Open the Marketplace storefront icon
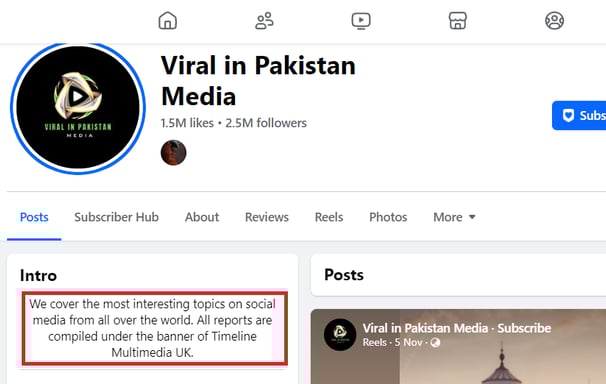The image size is (606, 384). [x=458, y=20]
